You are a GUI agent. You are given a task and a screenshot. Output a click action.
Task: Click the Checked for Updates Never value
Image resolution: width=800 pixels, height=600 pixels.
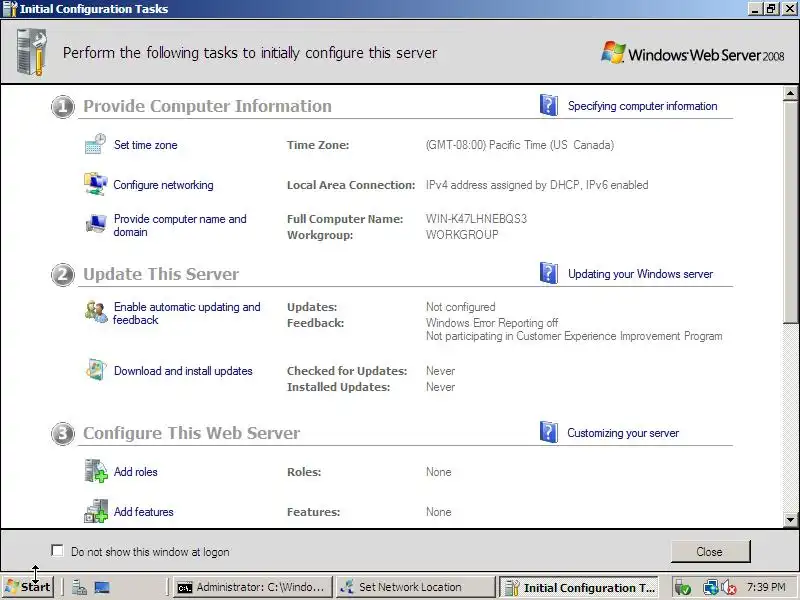tap(440, 371)
